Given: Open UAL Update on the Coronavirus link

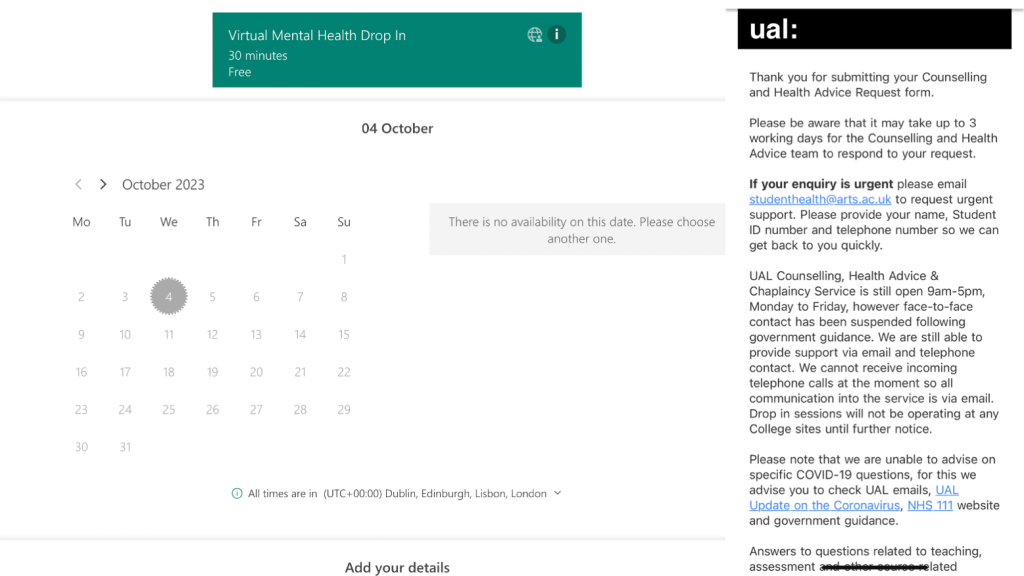Looking at the screenshot, I should 853,498.
